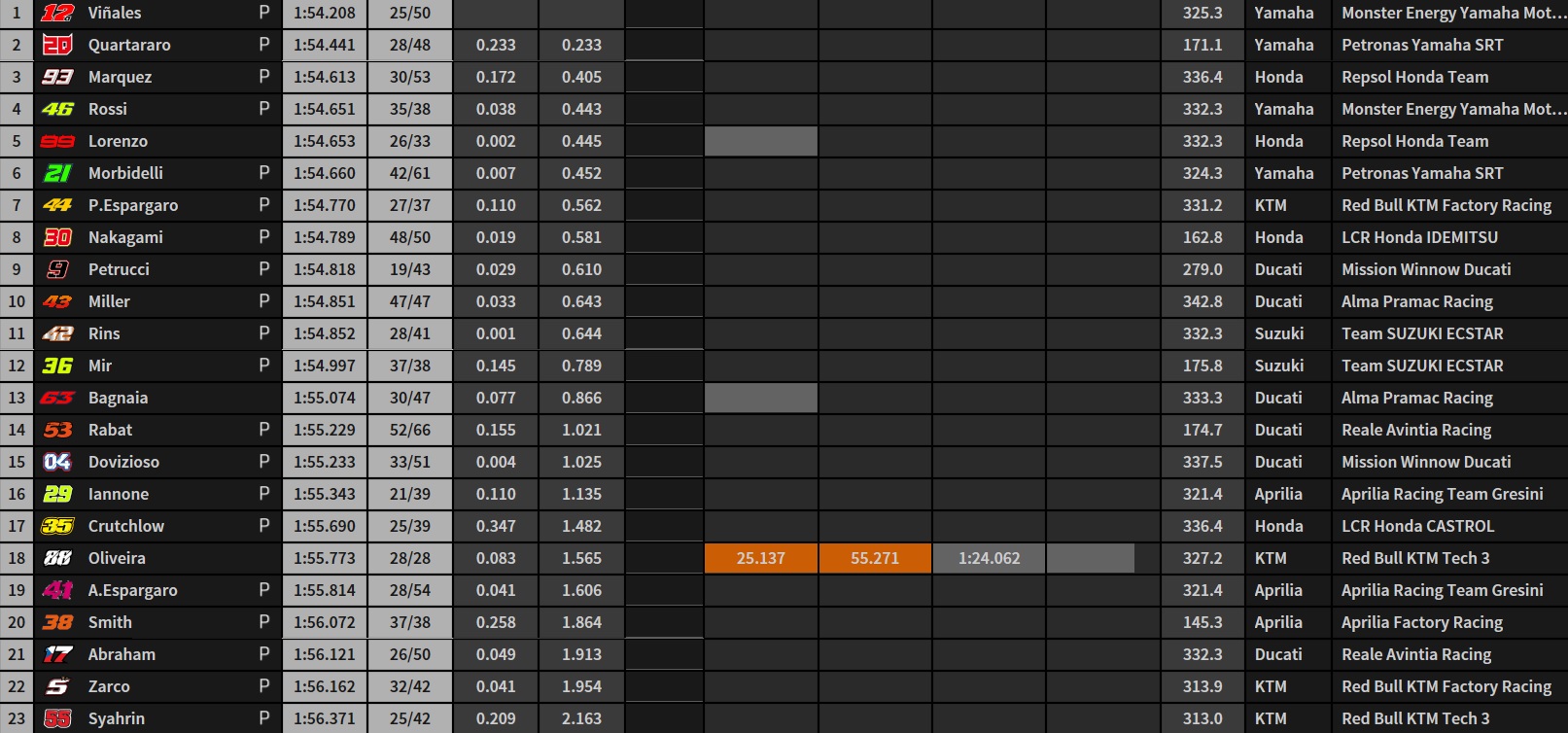Screen dimensions: 1568x733
Task: Click Nakagami number 30 badge
Action: (57, 237)
